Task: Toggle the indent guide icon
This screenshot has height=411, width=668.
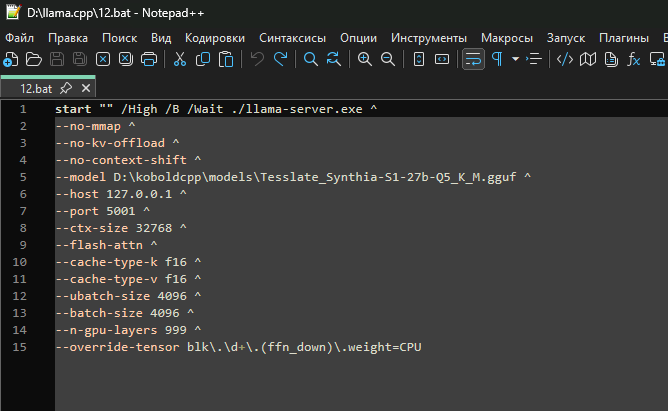Action: pos(535,59)
